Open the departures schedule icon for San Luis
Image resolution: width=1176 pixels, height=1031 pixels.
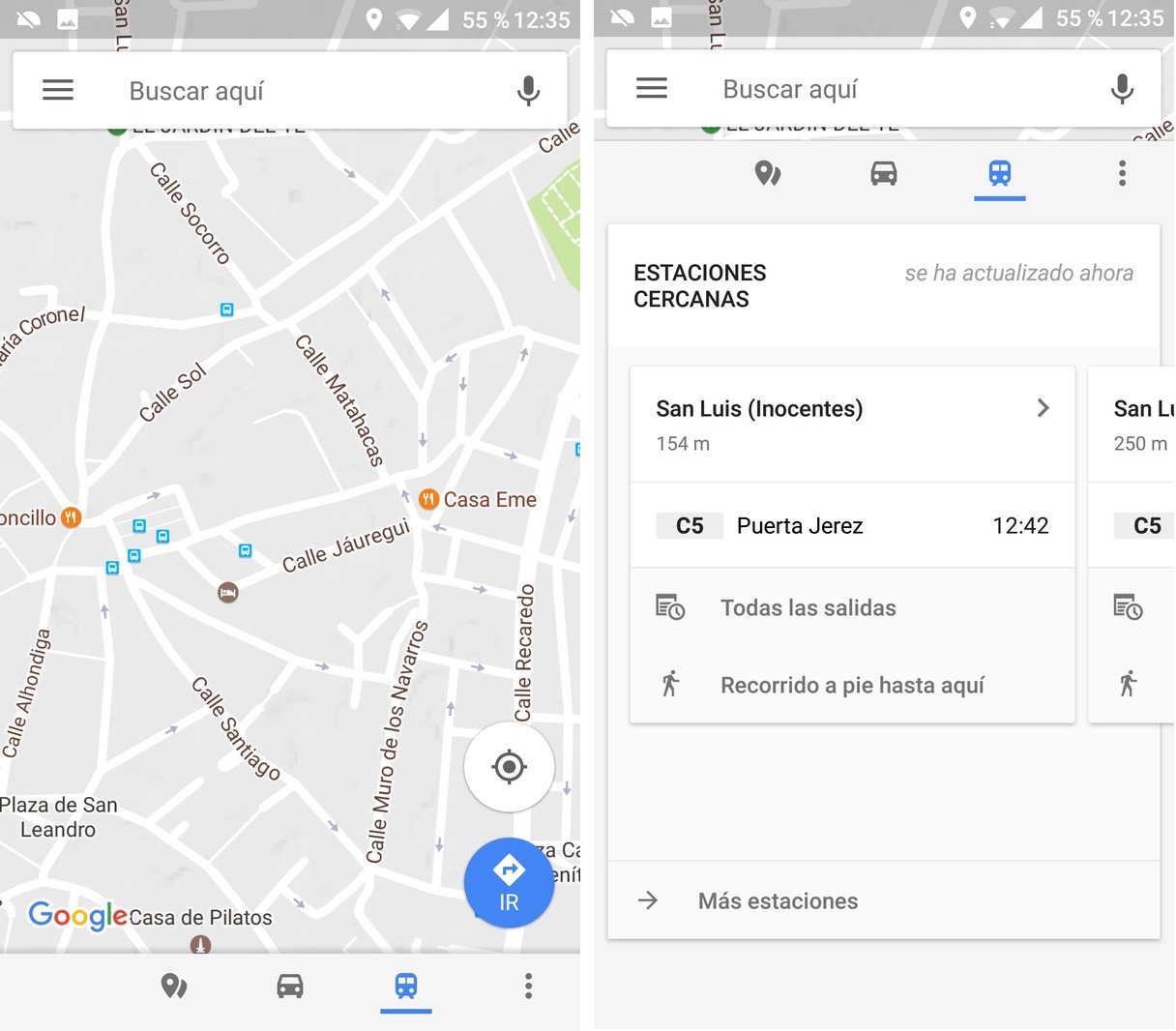(x=670, y=607)
